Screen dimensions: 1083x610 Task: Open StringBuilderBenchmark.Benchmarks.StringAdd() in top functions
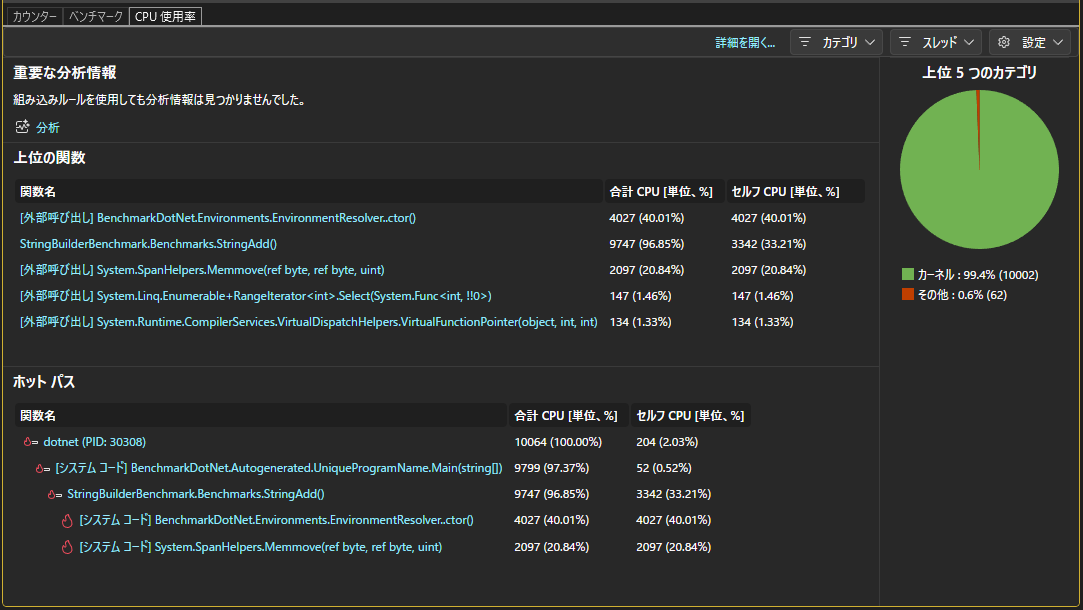click(x=148, y=244)
